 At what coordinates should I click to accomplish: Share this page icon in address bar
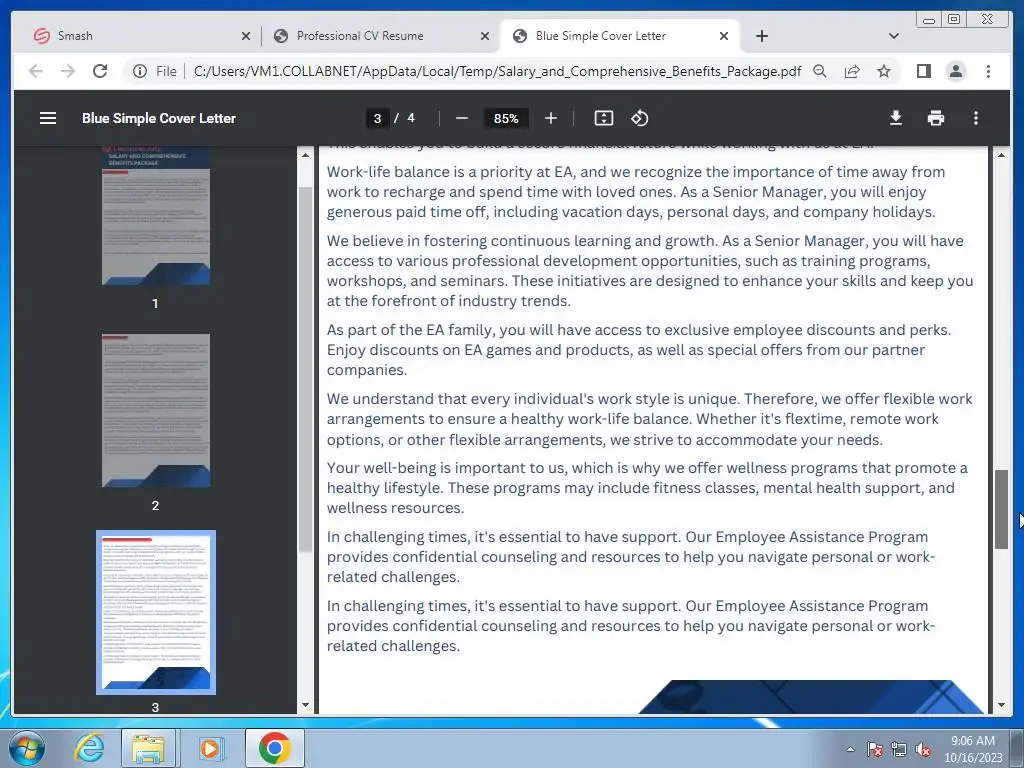(x=852, y=71)
